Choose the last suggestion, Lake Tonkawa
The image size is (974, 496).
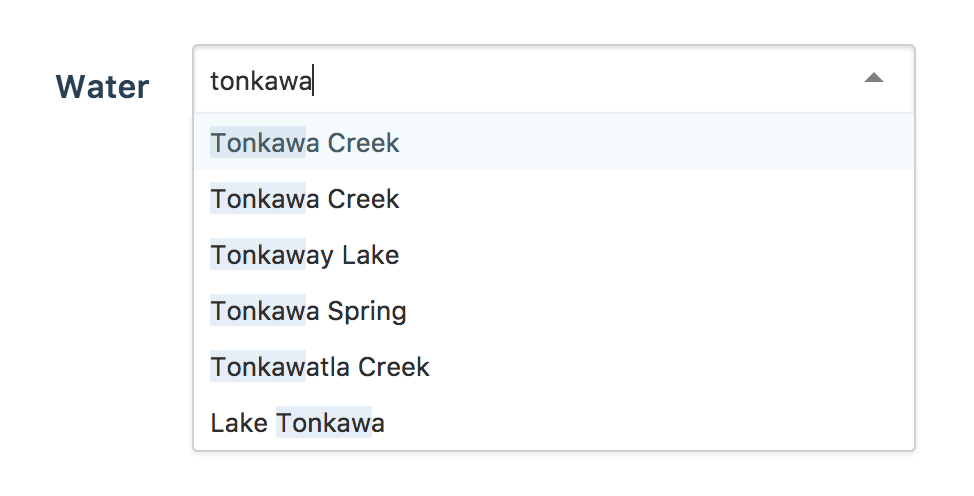tap(298, 423)
